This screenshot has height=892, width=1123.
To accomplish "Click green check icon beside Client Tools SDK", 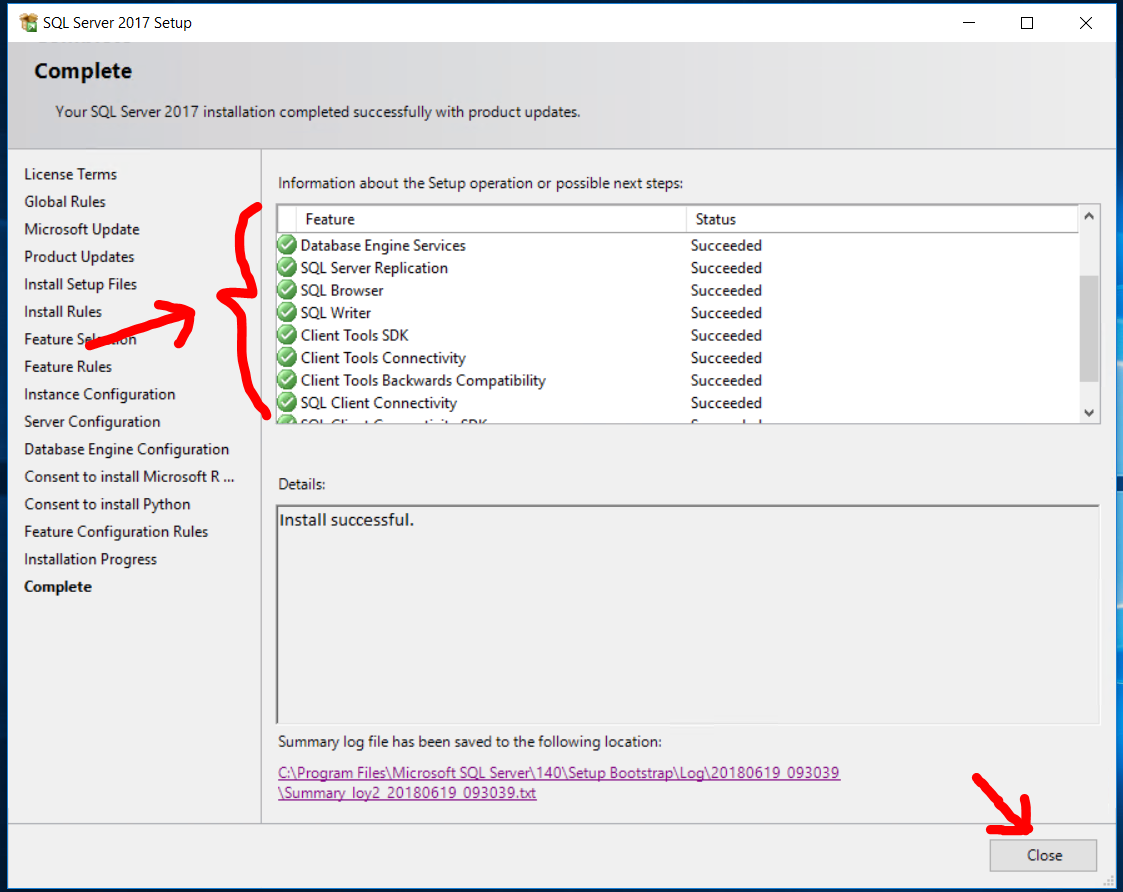I will coord(287,335).
